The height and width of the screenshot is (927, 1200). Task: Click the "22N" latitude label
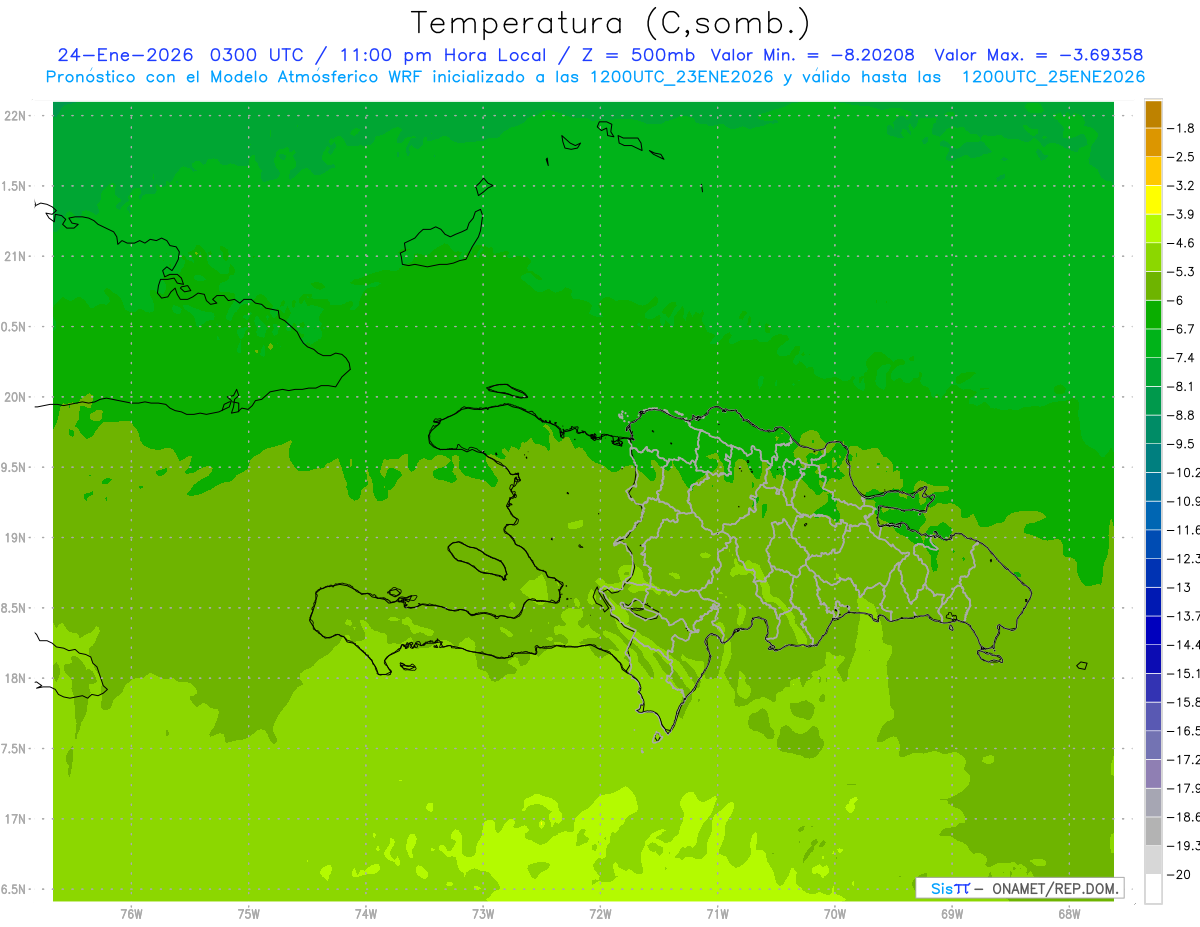(x=15, y=116)
